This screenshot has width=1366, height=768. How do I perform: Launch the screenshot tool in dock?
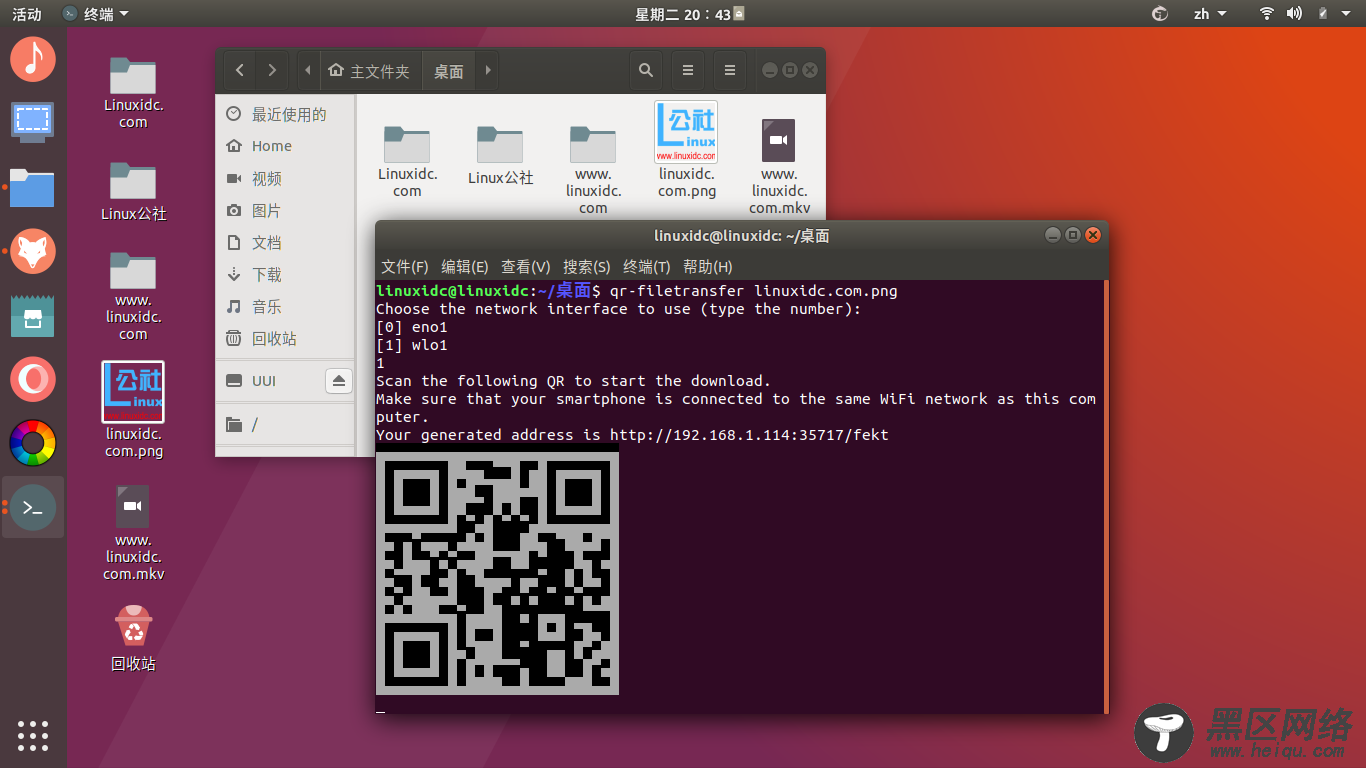click(33, 122)
